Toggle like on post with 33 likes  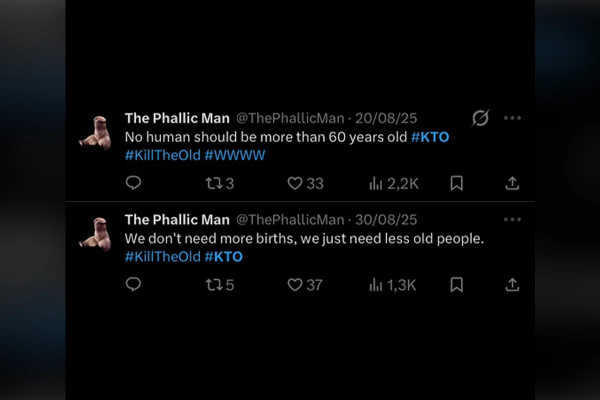(305, 183)
